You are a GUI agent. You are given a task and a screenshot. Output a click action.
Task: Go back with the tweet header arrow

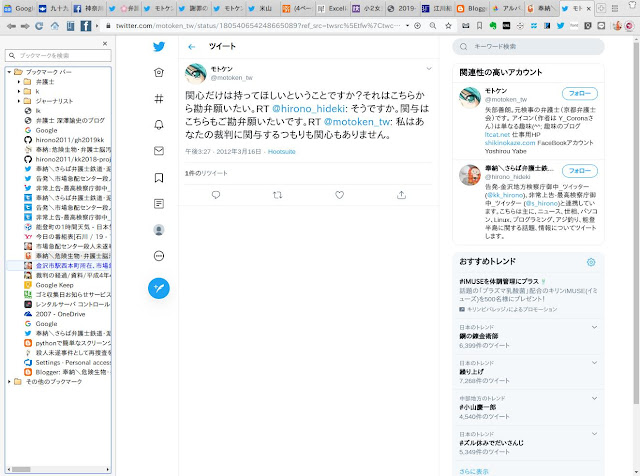pos(191,47)
